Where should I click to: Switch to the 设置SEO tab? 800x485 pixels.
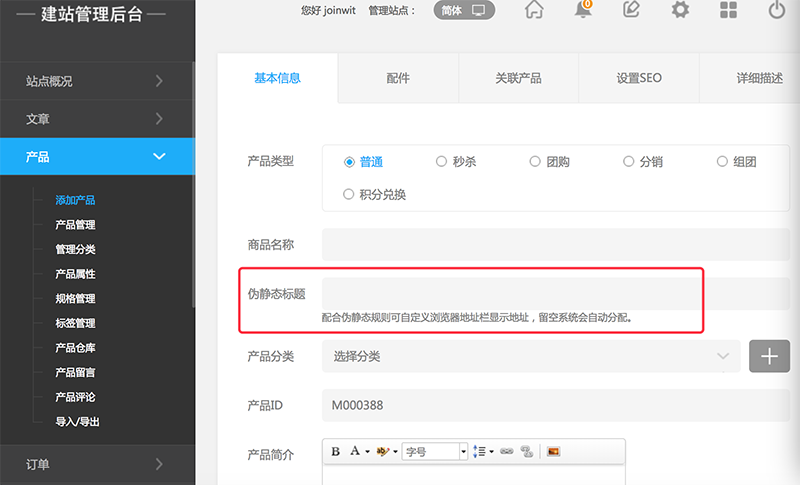639,78
